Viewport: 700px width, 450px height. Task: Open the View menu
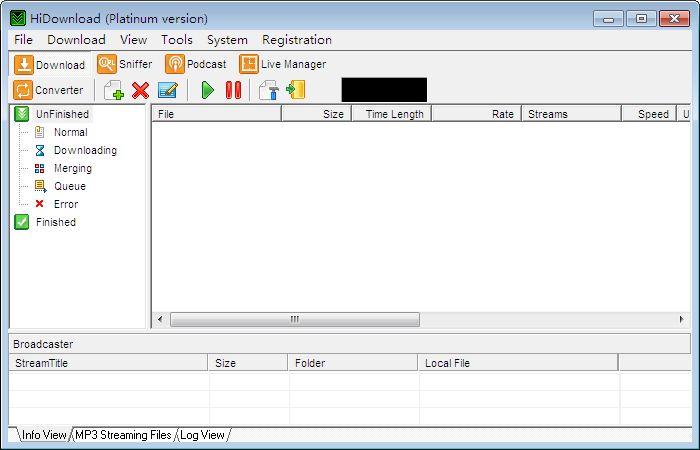pos(133,40)
